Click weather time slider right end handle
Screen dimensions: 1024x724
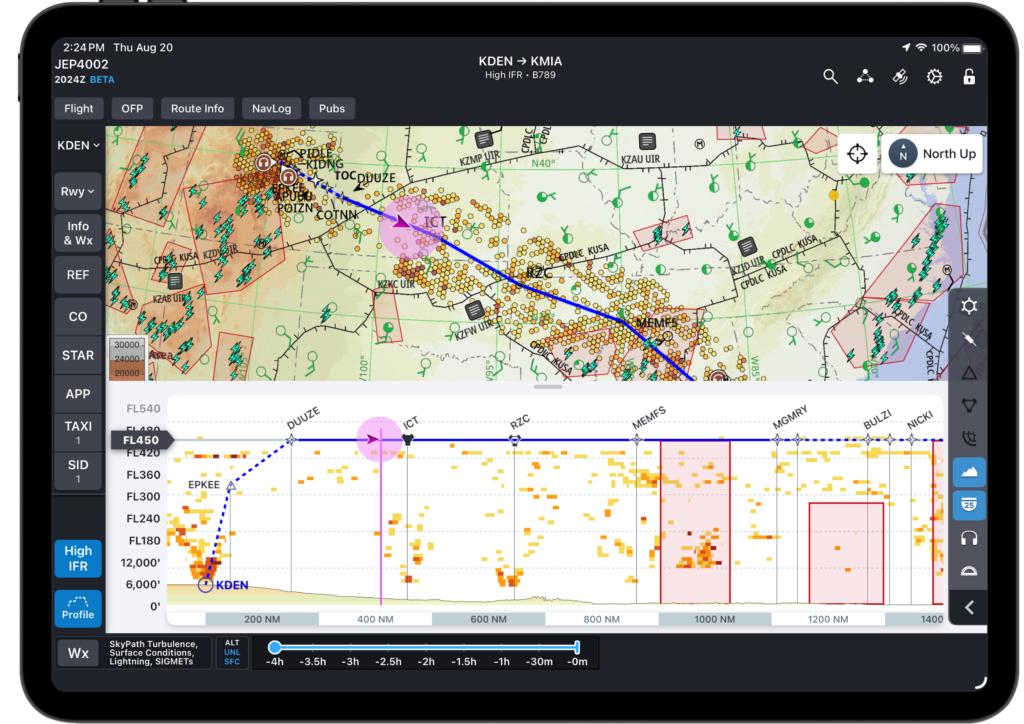(577, 647)
